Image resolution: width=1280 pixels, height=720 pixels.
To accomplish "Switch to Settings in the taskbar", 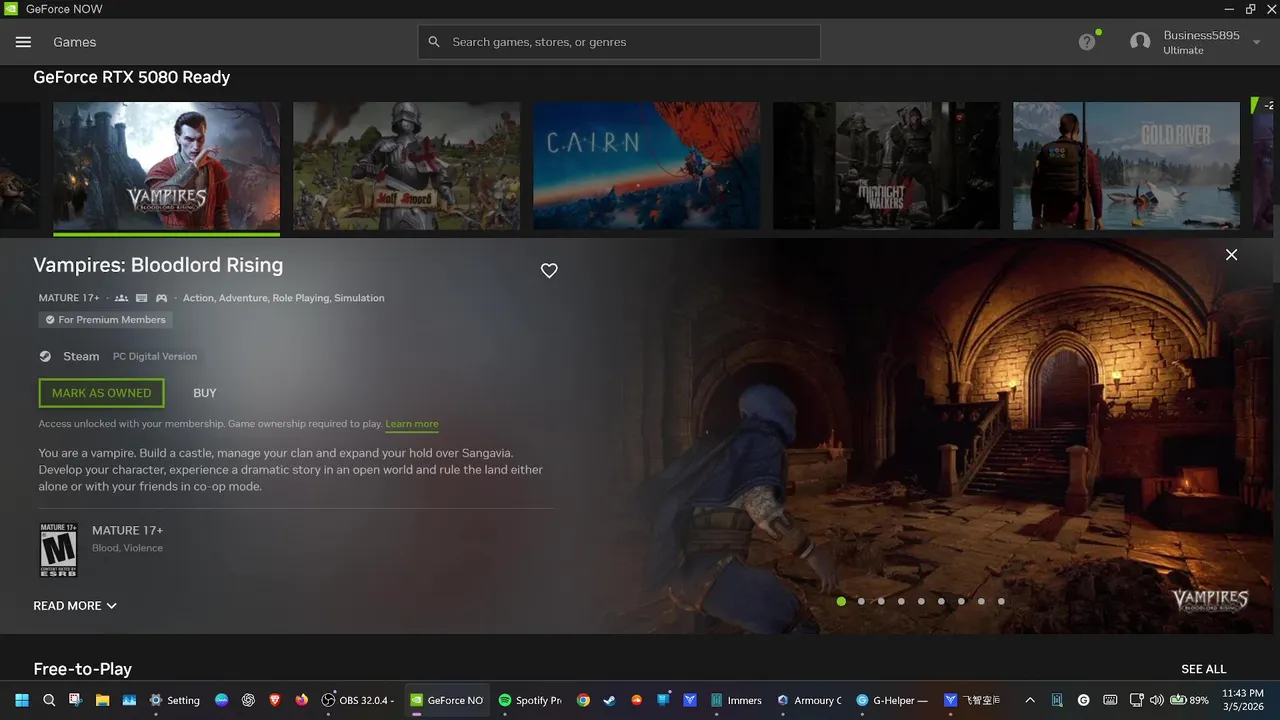I will coord(175,700).
